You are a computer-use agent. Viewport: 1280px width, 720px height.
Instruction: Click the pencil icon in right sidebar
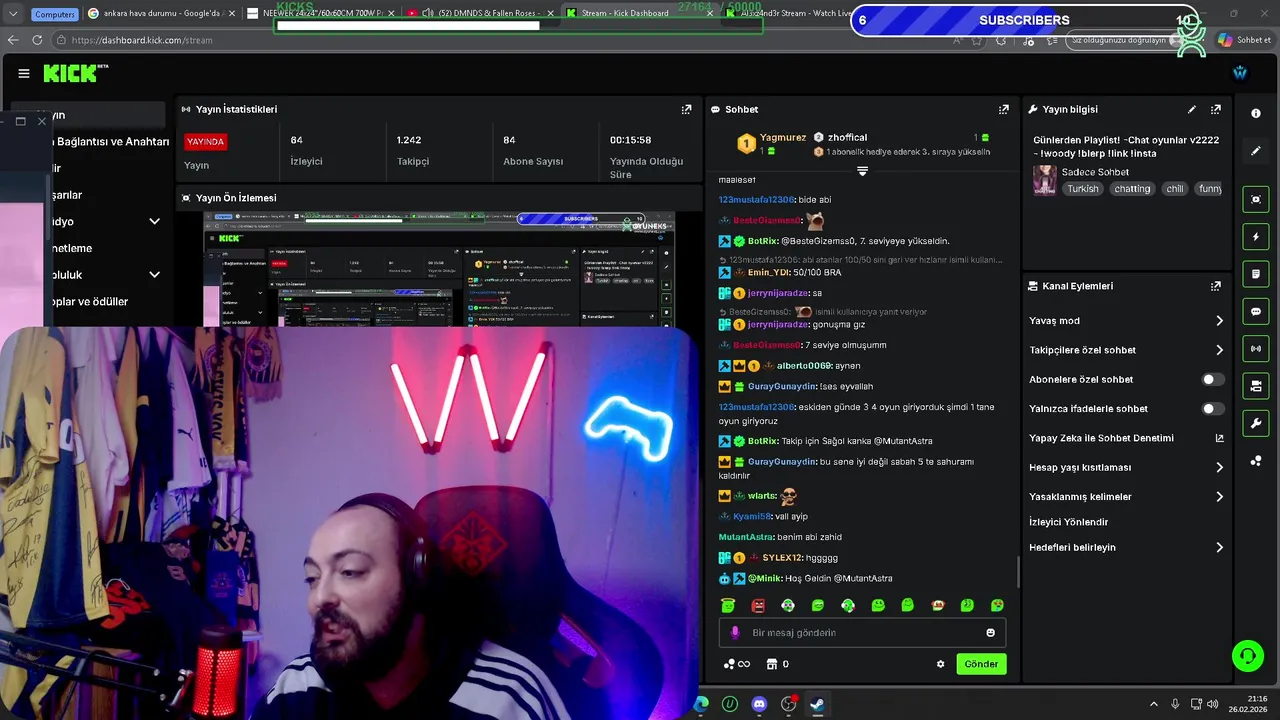pyautogui.click(x=1256, y=151)
